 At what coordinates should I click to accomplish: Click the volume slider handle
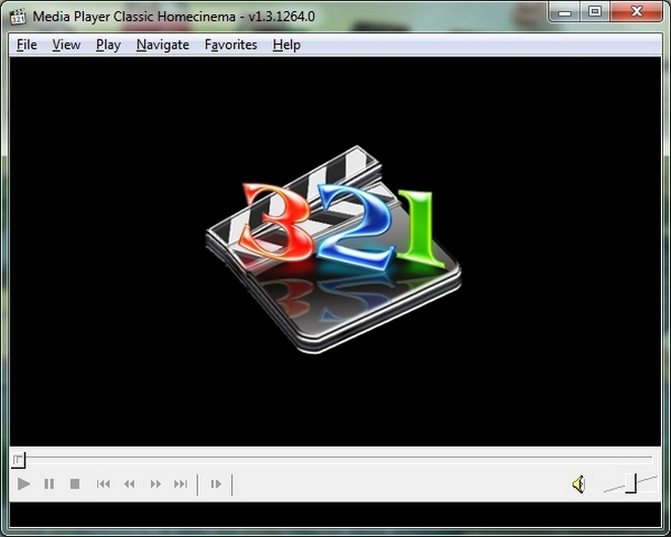631,484
